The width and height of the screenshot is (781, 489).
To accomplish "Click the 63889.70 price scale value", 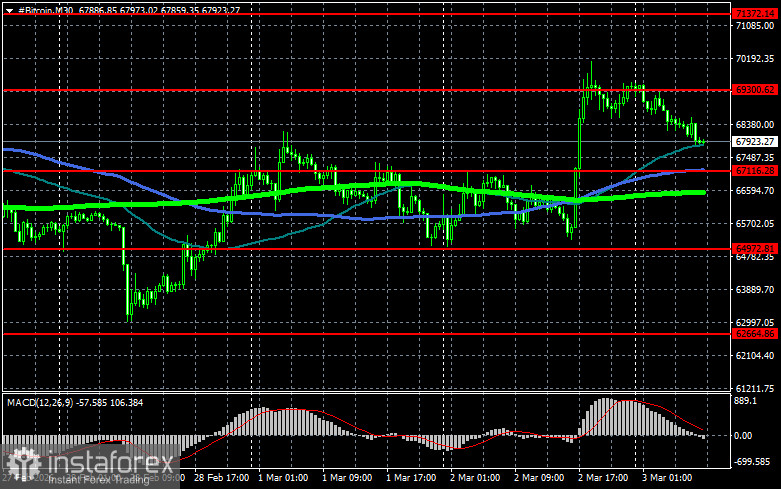I will [x=755, y=289].
